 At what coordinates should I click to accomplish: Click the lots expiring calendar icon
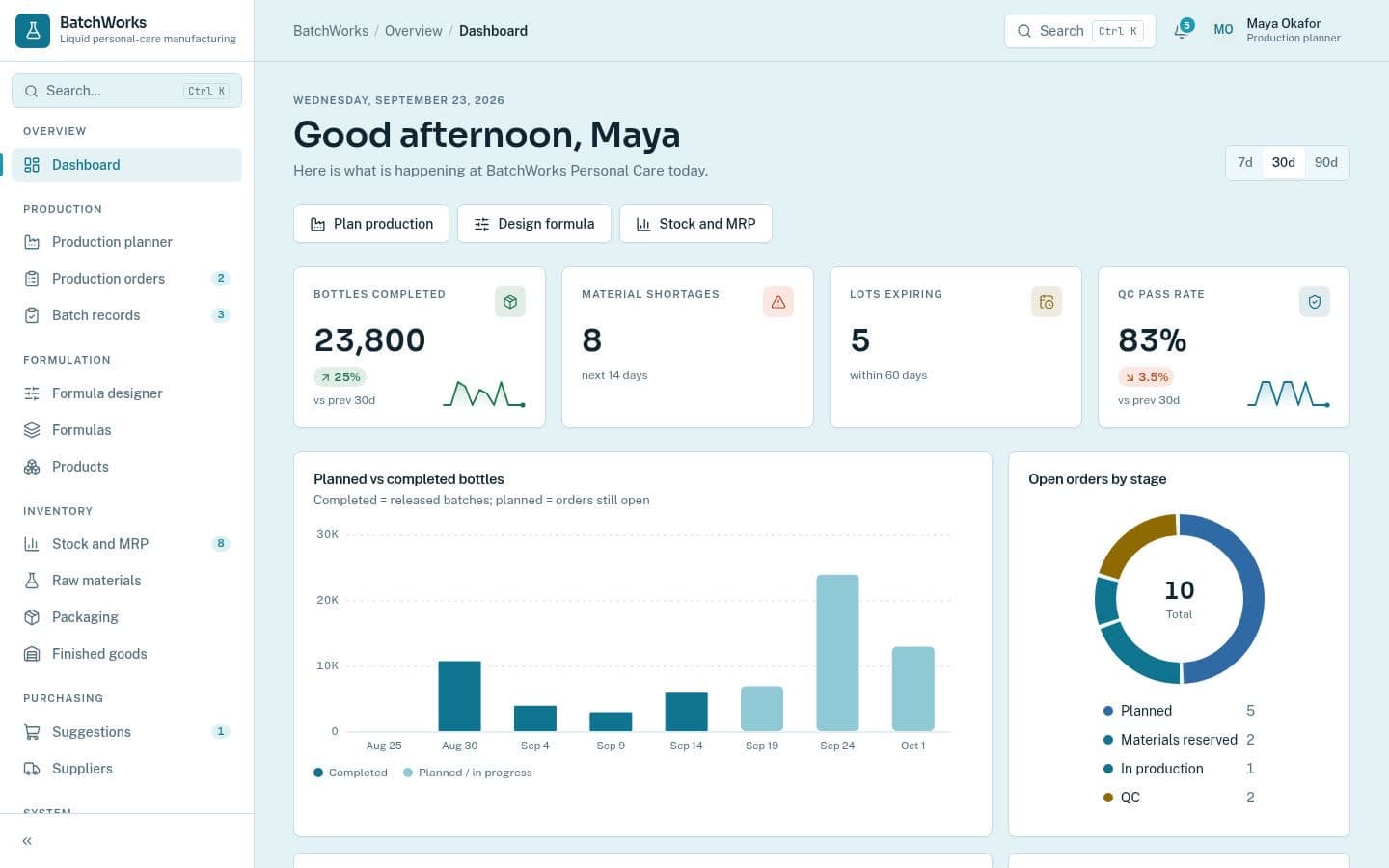[1047, 302]
